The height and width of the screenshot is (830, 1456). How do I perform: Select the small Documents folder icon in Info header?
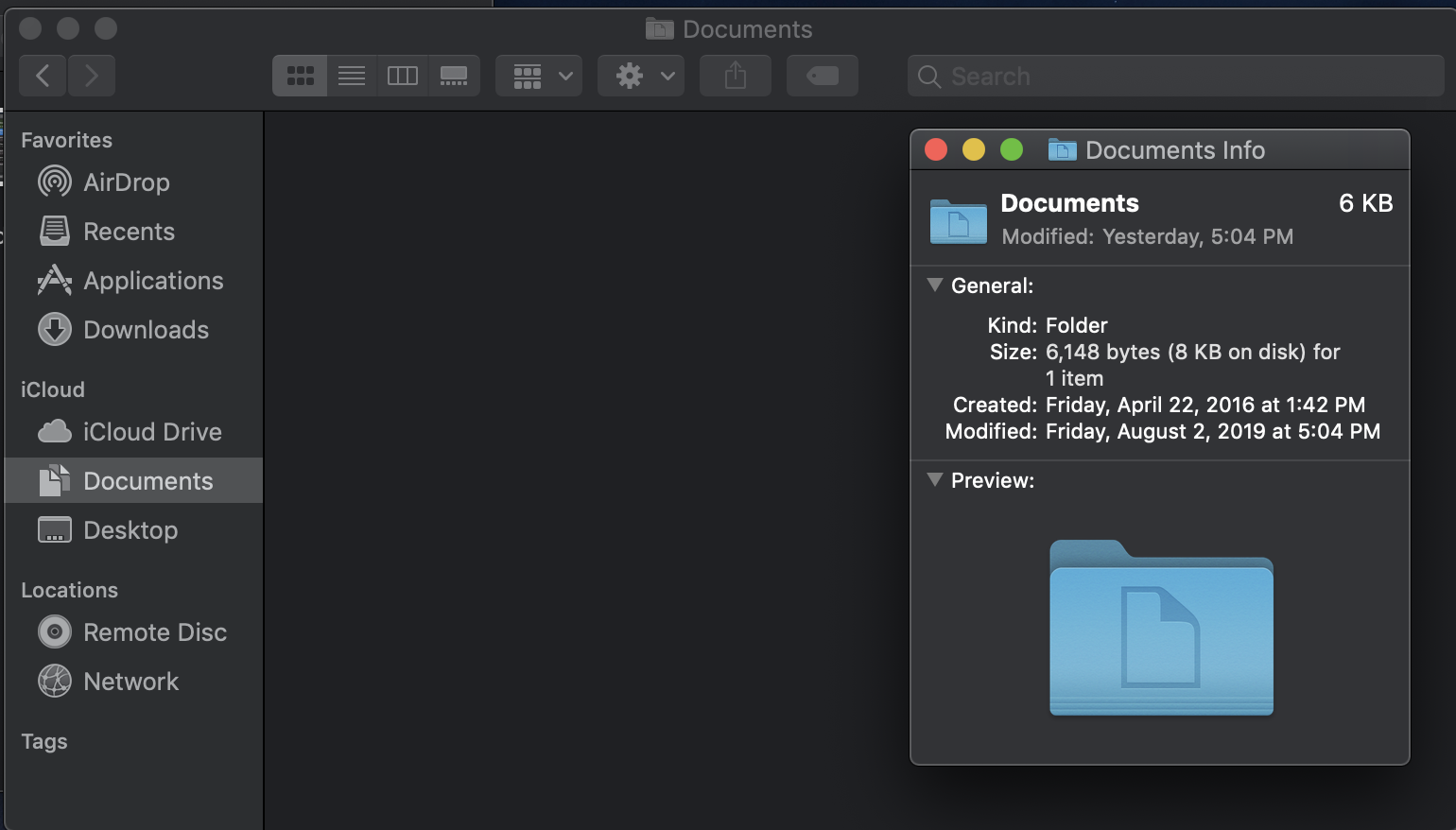pos(958,220)
